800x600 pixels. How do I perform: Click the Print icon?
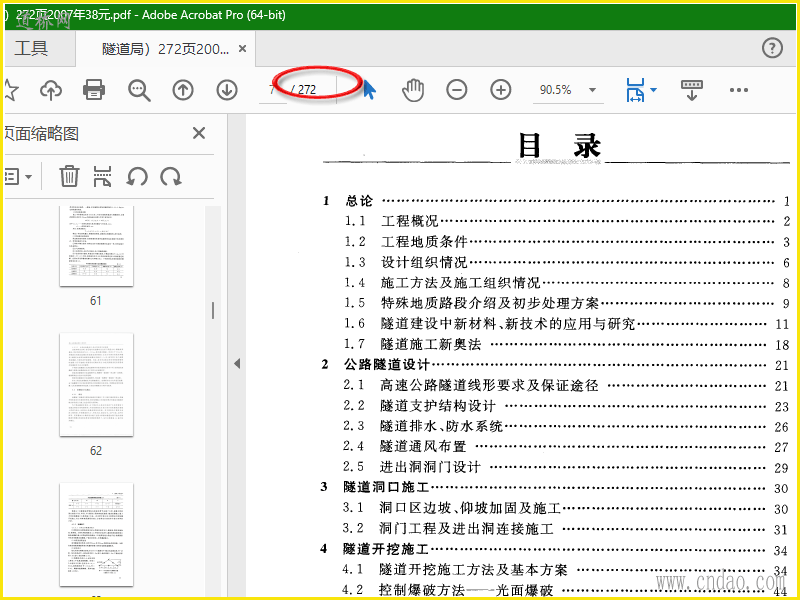(x=94, y=90)
